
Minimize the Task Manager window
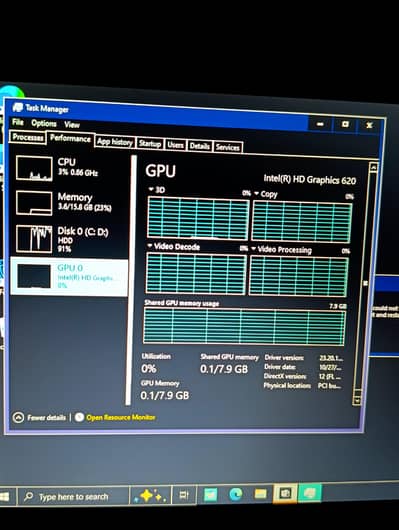[x=320, y=124]
